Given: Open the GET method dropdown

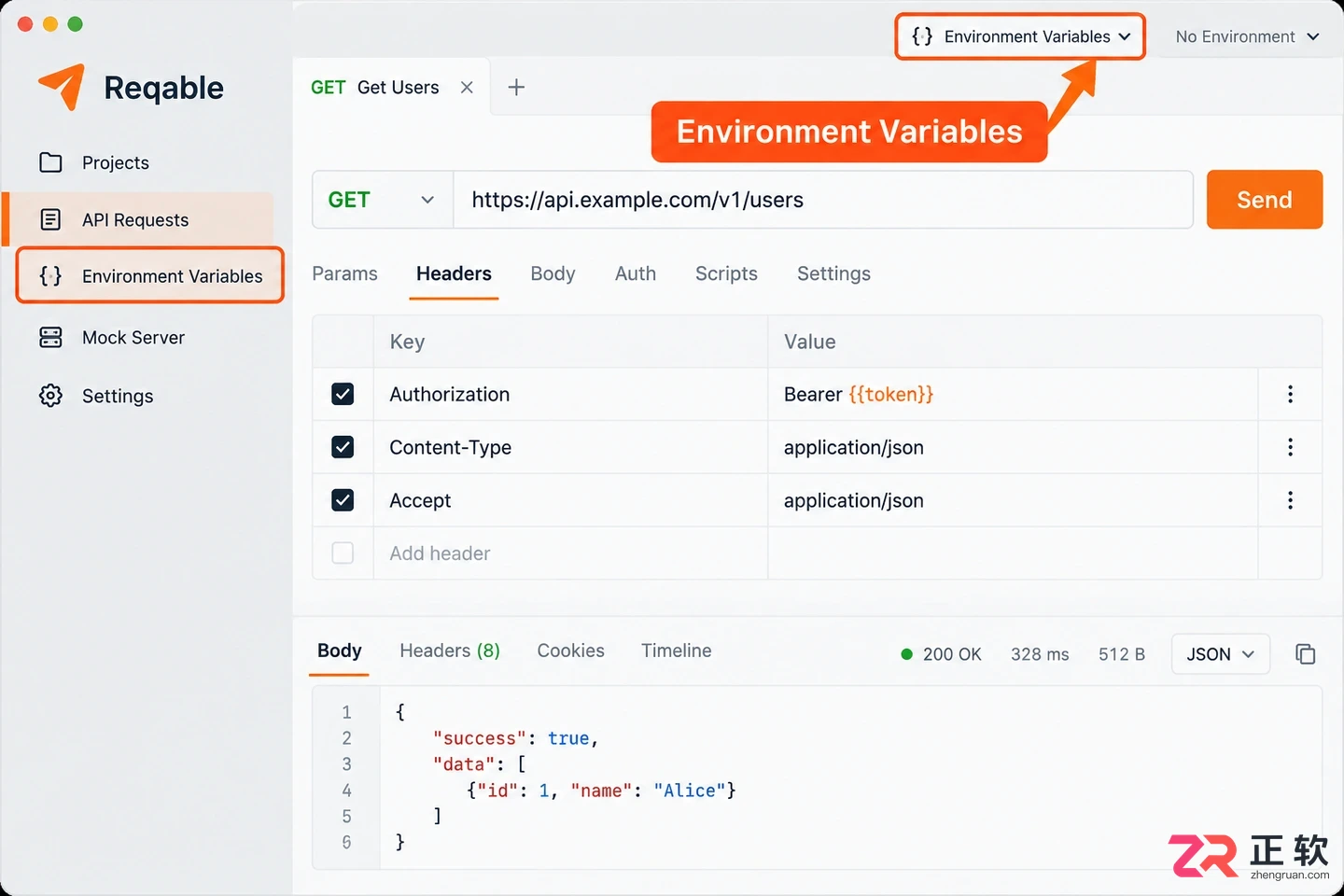Looking at the screenshot, I should [x=383, y=200].
